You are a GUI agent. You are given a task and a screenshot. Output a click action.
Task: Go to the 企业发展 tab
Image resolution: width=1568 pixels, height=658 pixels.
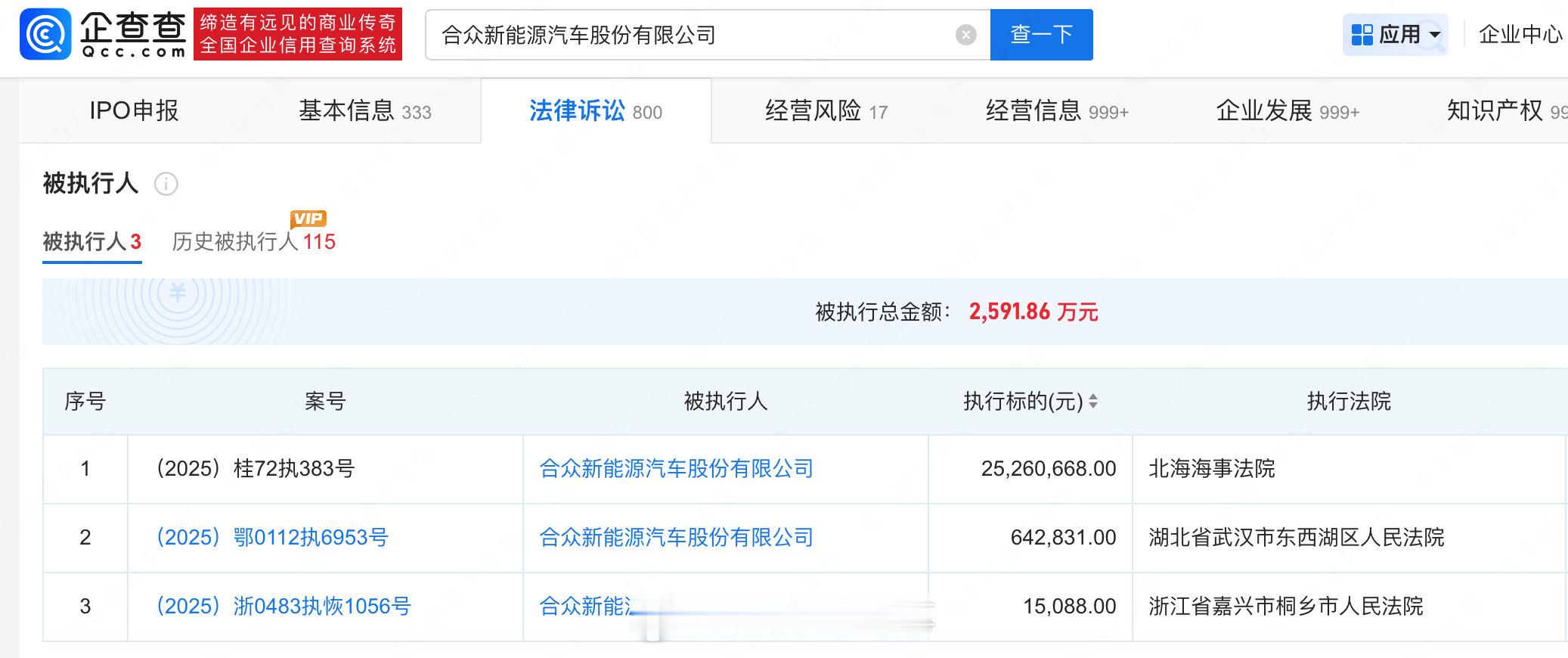1288,111
